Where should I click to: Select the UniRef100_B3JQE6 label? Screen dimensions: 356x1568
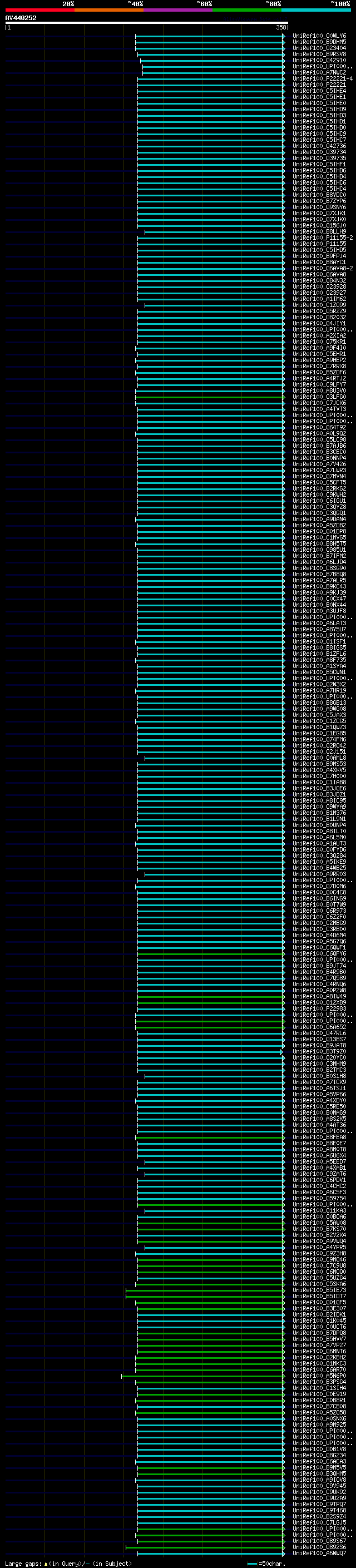[319, 788]
